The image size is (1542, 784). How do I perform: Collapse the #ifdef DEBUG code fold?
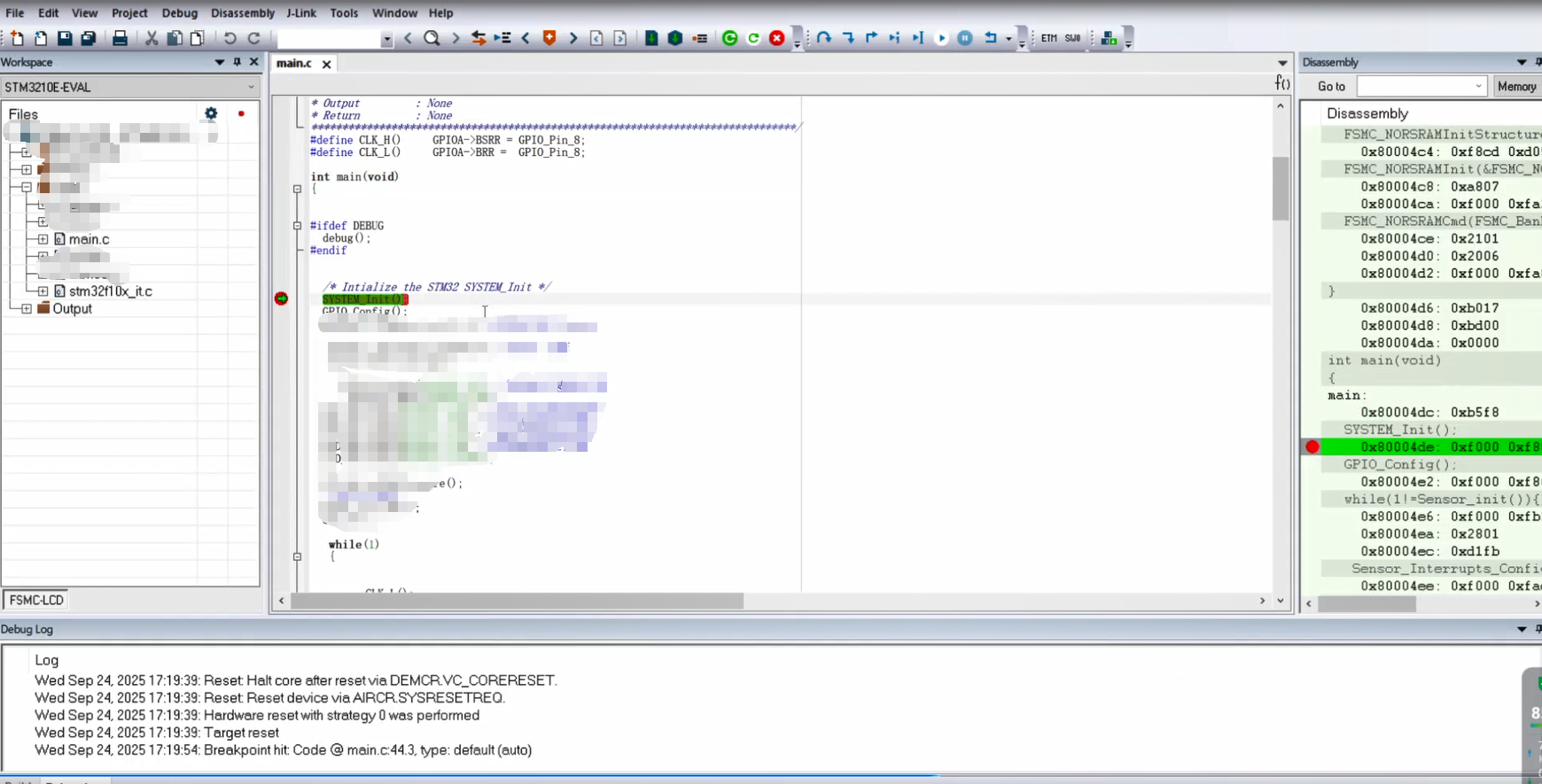click(x=297, y=226)
